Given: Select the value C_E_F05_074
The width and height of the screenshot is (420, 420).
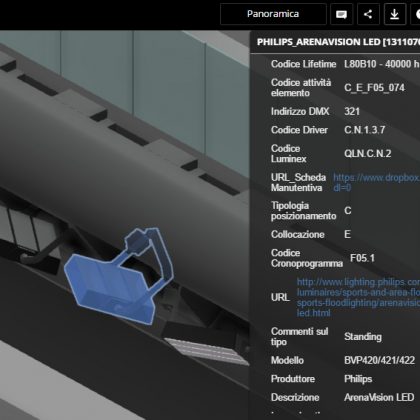Looking at the screenshot, I should point(374,88).
